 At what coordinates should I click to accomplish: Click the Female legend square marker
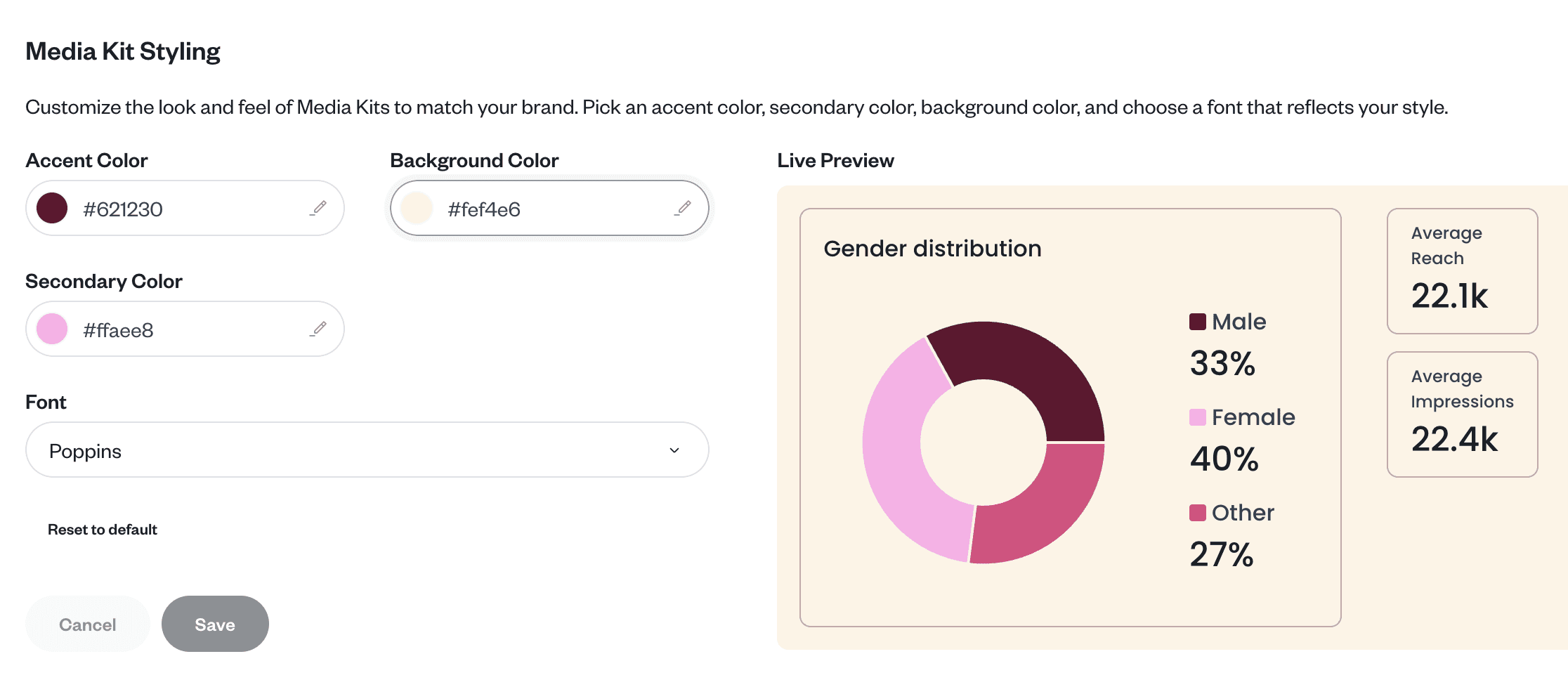[x=1197, y=417]
